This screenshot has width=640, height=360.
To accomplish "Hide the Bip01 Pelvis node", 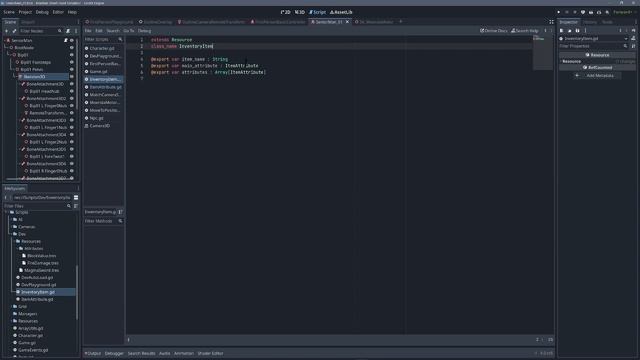I will pos(72,69).
